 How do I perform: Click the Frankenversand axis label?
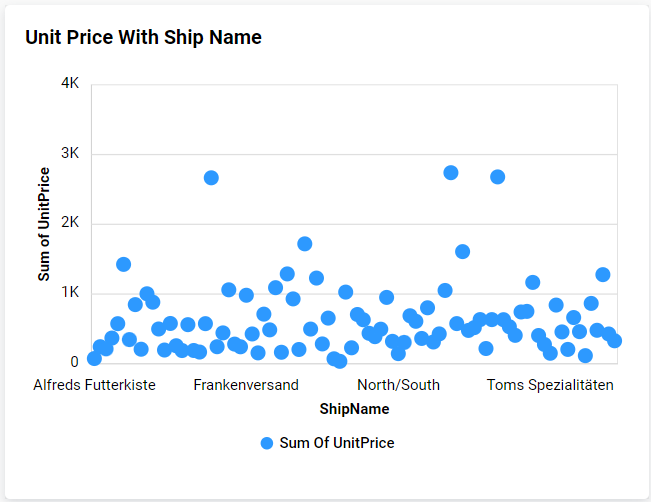[246, 385]
